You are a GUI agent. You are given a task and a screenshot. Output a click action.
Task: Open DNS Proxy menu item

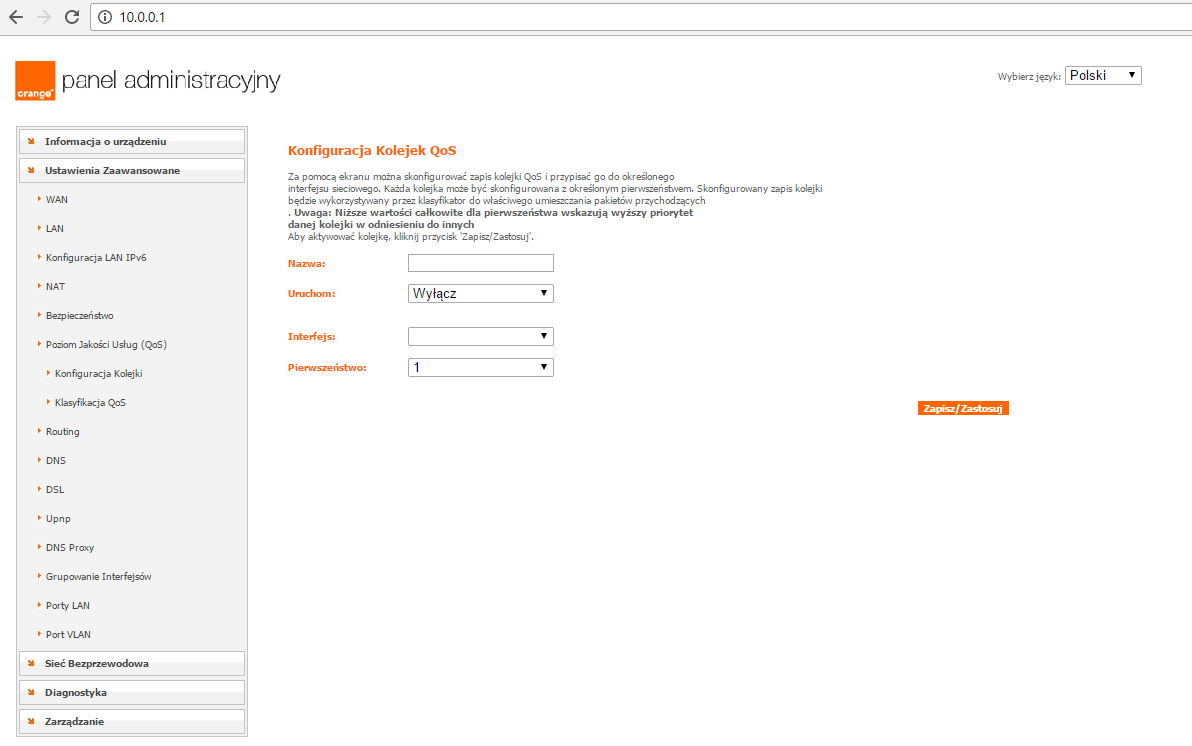(x=70, y=548)
